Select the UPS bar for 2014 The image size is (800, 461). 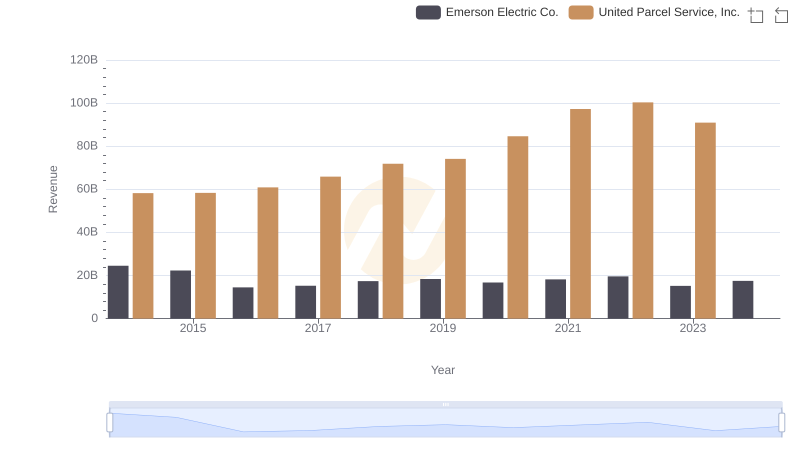coord(143,255)
